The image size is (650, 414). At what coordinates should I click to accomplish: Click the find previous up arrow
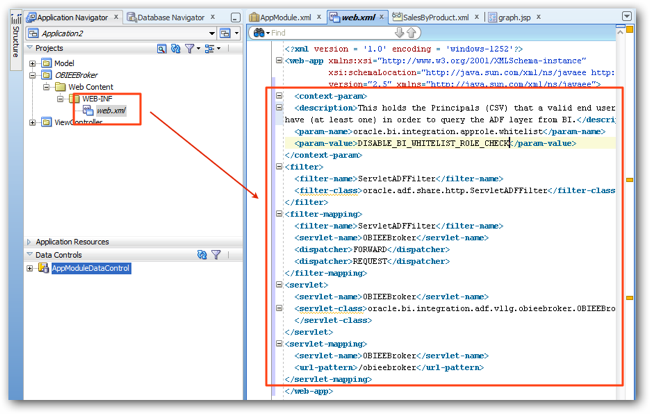click(x=411, y=33)
